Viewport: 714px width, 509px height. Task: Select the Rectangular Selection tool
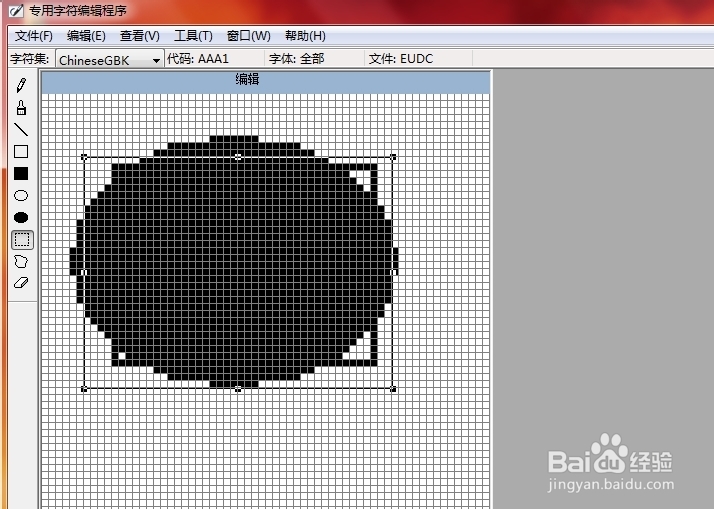click(x=22, y=239)
